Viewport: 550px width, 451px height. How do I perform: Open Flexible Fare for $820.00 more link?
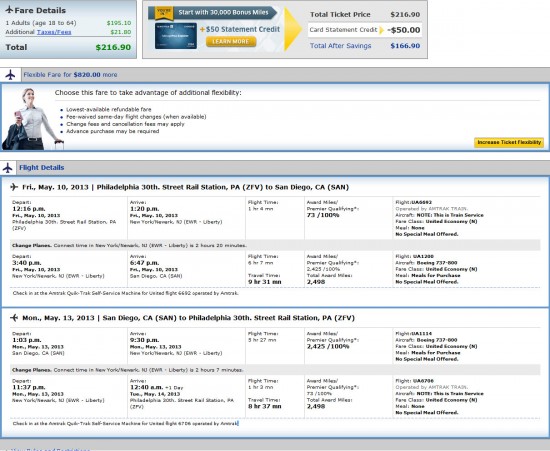click(x=70, y=75)
